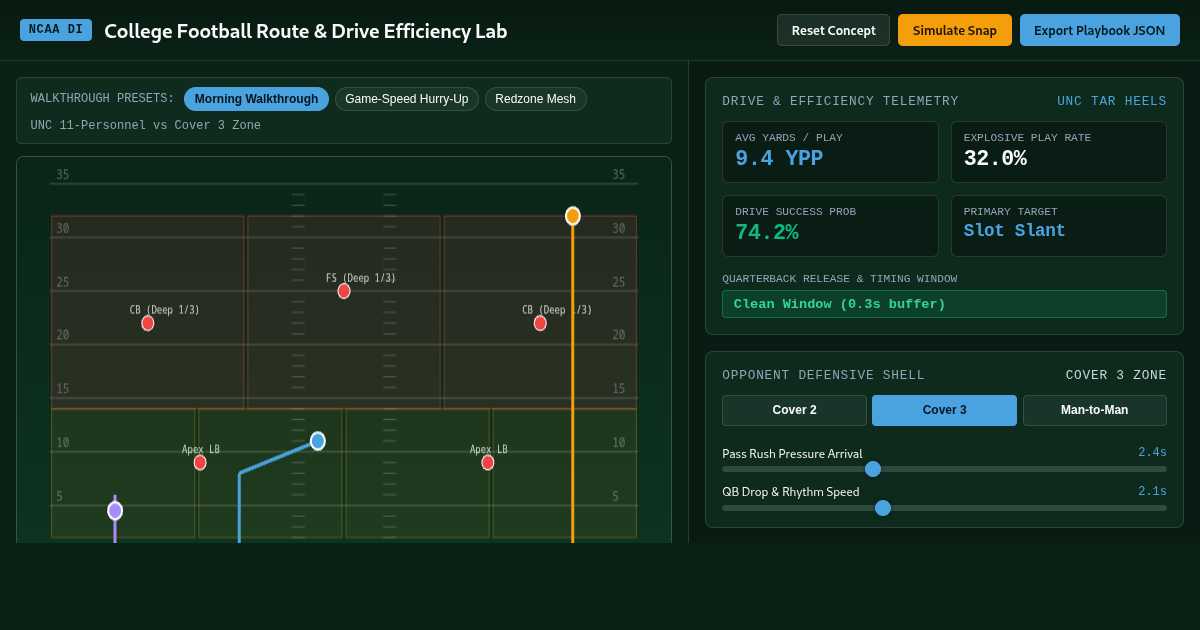Image resolution: width=1200 pixels, height=630 pixels.
Task: Click the 32.0% explosive play rate
Action: [995, 159]
